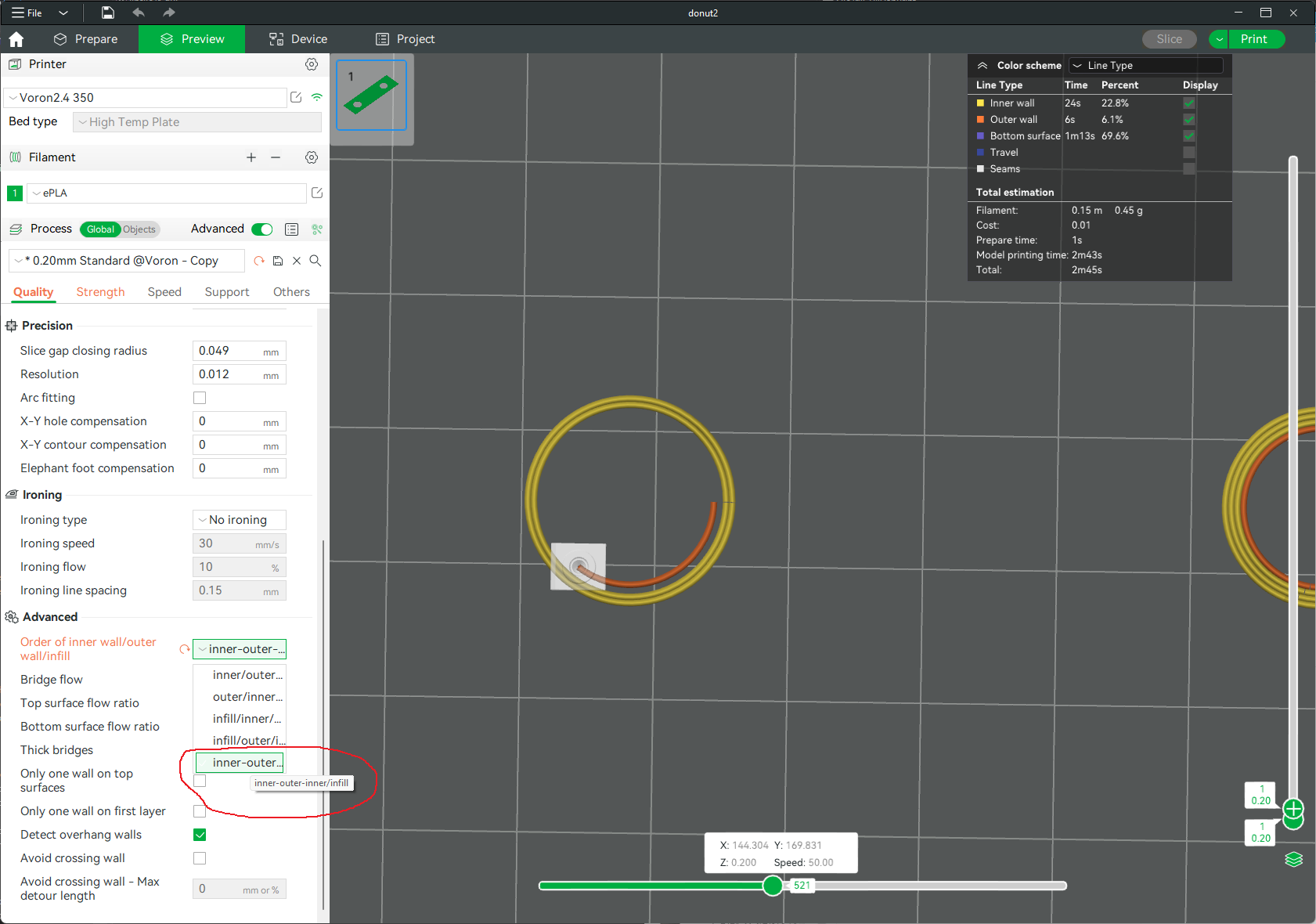
Task: Click the horizontal move slider handle
Action: [773, 886]
